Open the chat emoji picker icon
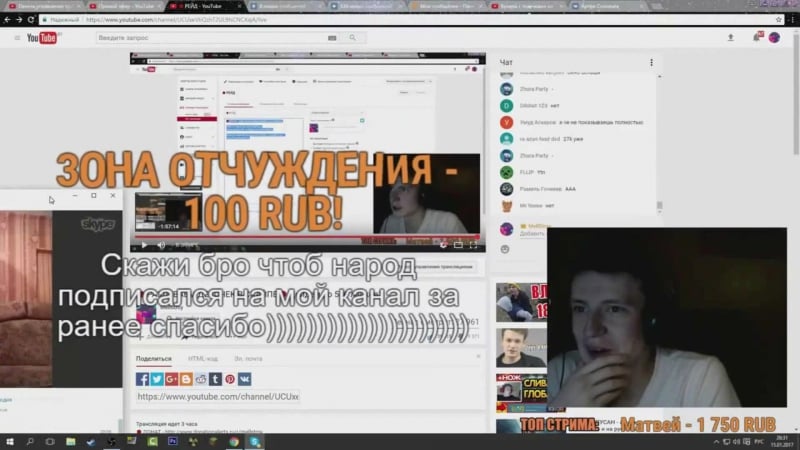Viewport: 800px width, 450px height. (x=505, y=249)
